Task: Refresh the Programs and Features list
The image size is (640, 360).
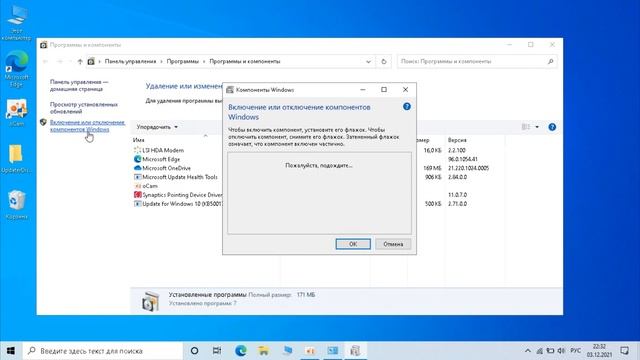Action: 384,61
